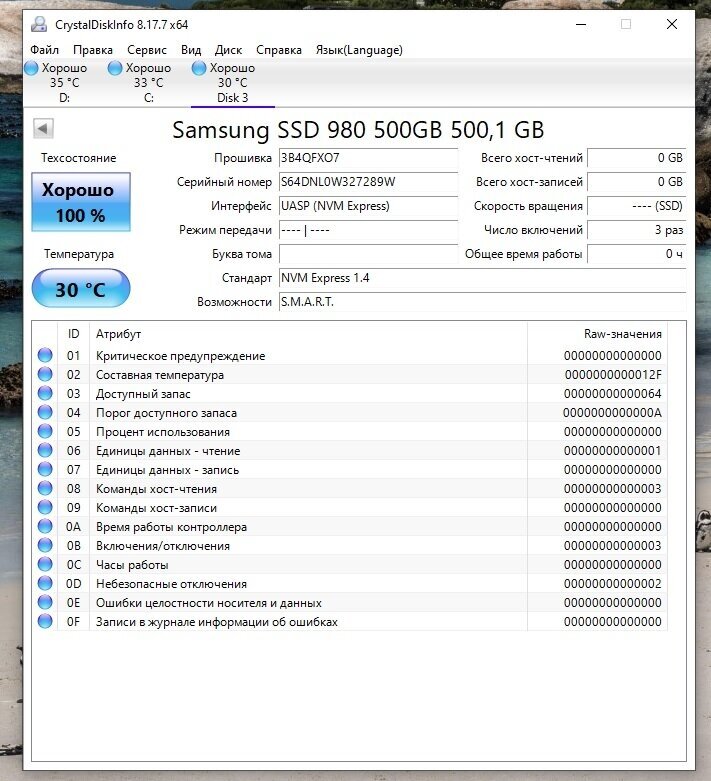Click status orb for Команды хост-чтения
This screenshot has width=711, height=781.
pos(45,488)
